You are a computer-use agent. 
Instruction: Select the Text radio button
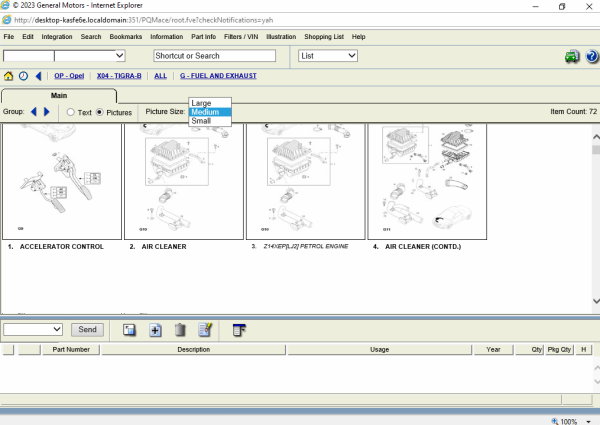70,112
